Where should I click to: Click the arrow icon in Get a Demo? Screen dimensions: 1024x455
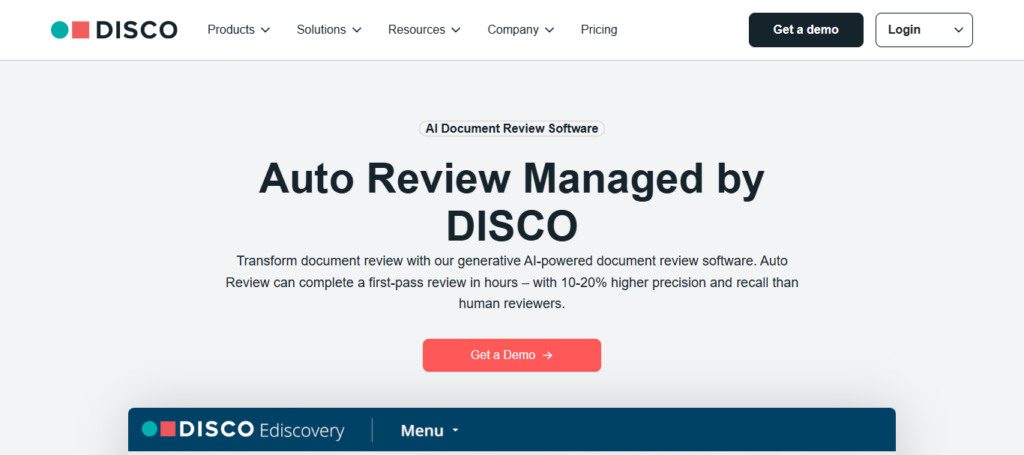point(548,355)
